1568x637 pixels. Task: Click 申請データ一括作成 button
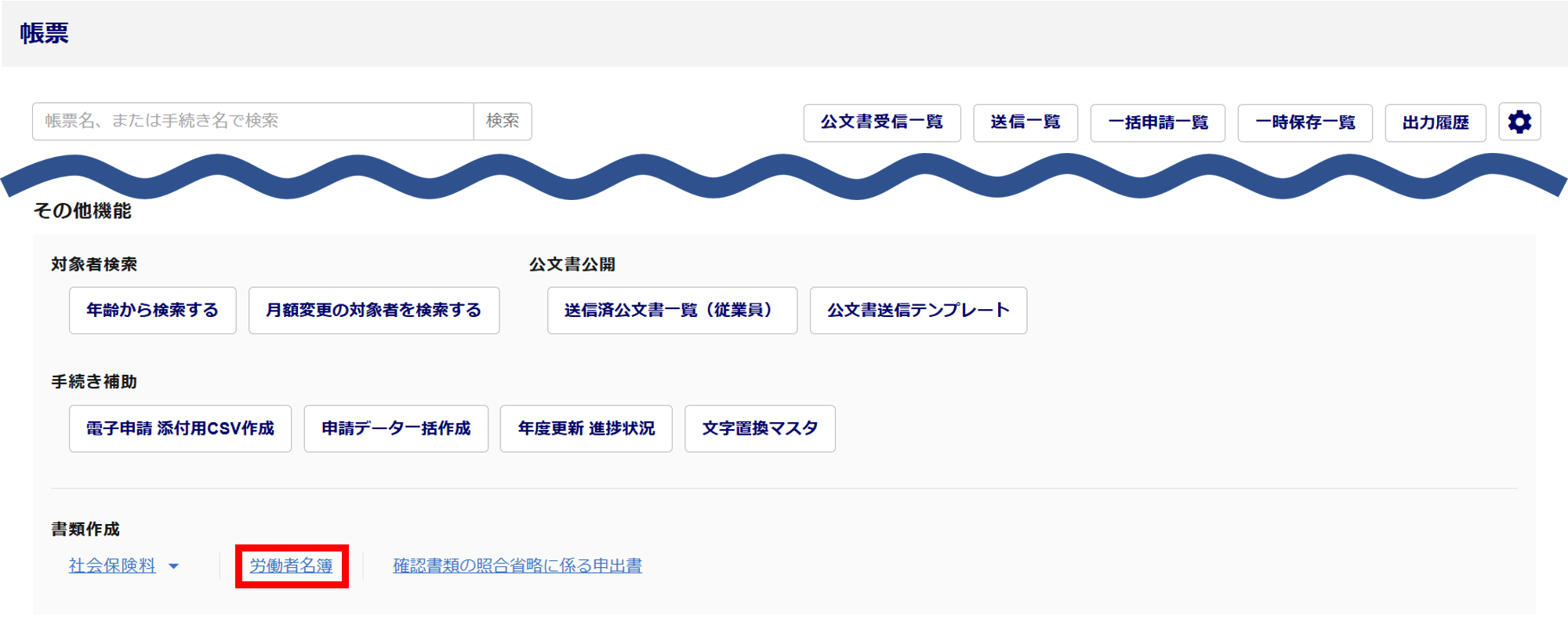click(x=396, y=428)
